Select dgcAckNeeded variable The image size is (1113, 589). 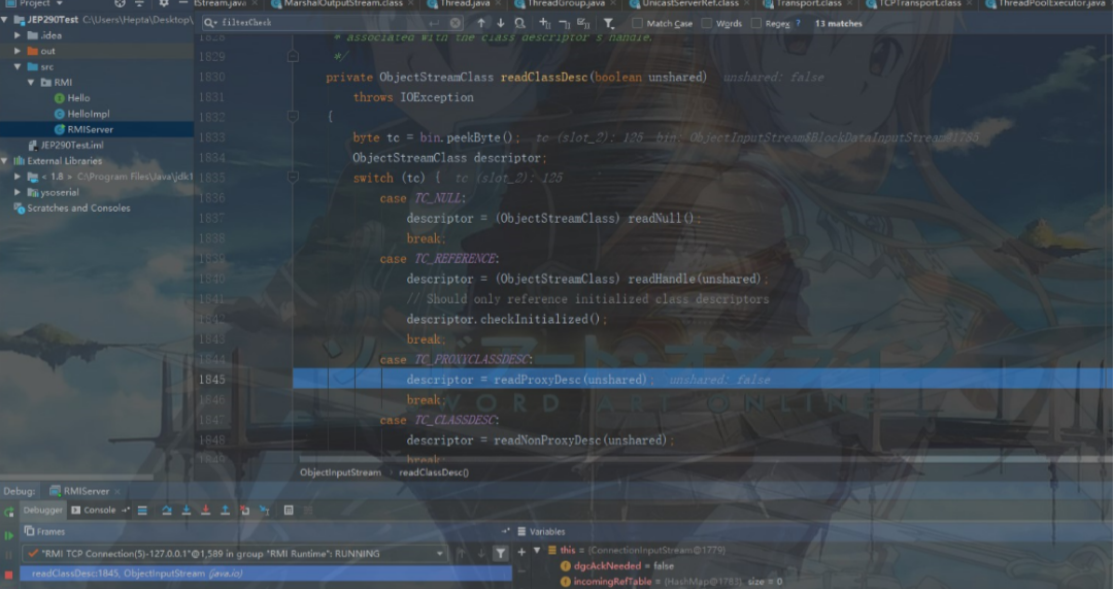[617, 566]
